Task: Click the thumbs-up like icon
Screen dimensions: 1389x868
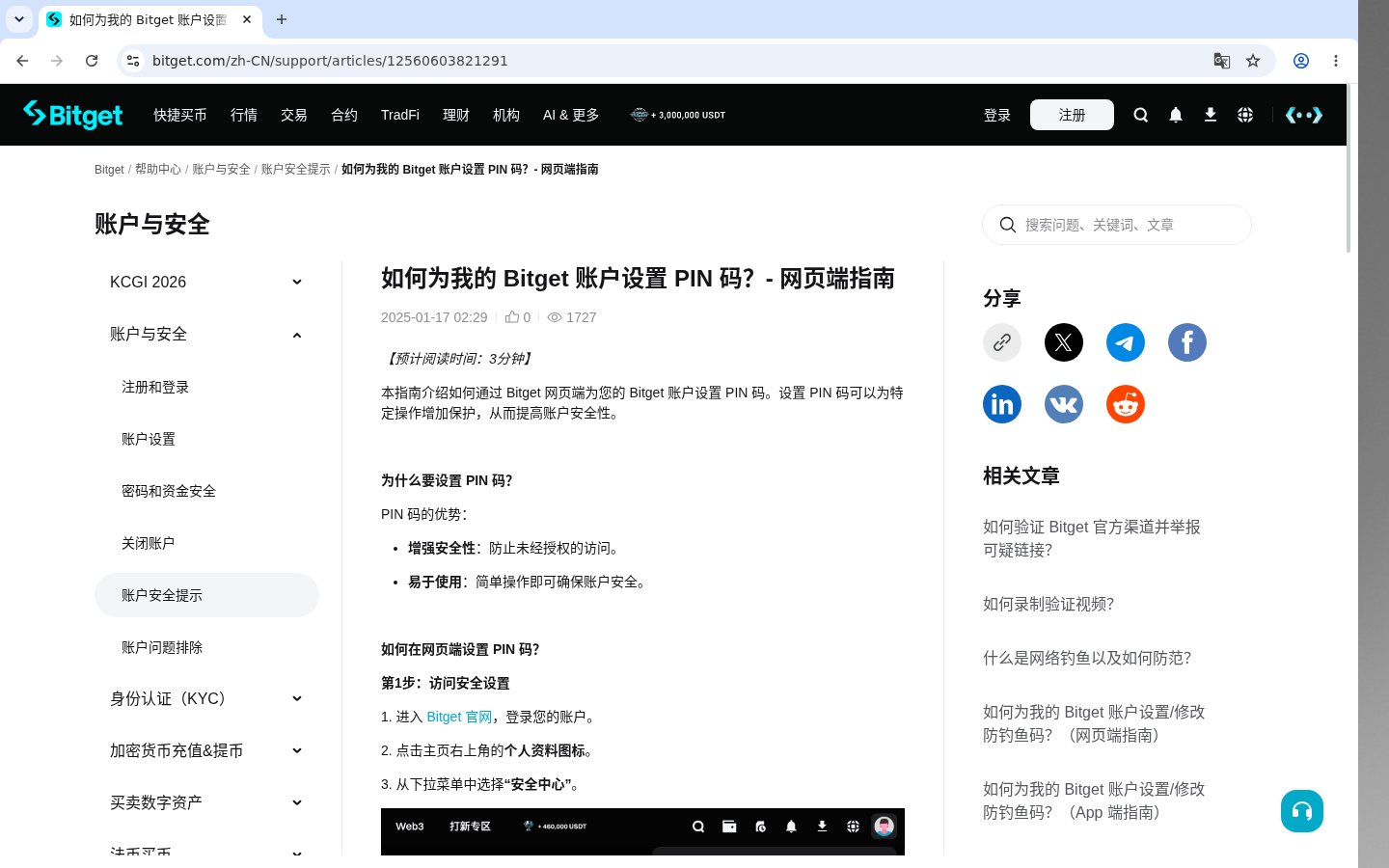Action: (512, 316)
